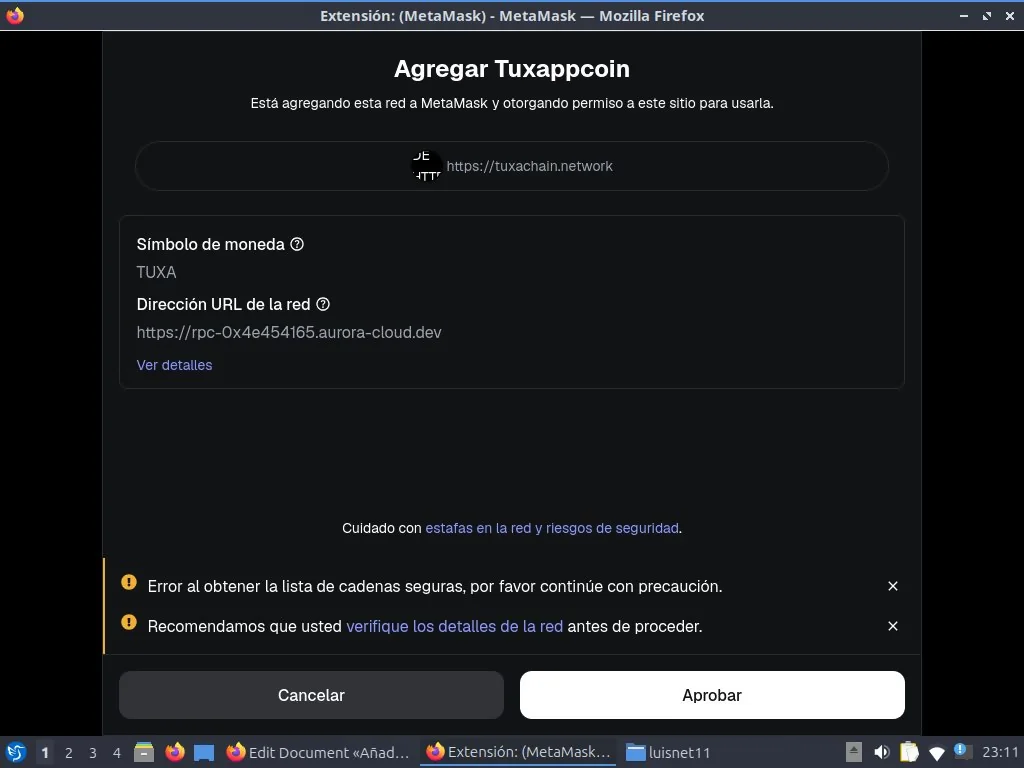Launch Firefox from the taskbar quick launch icon

(175, 752)
